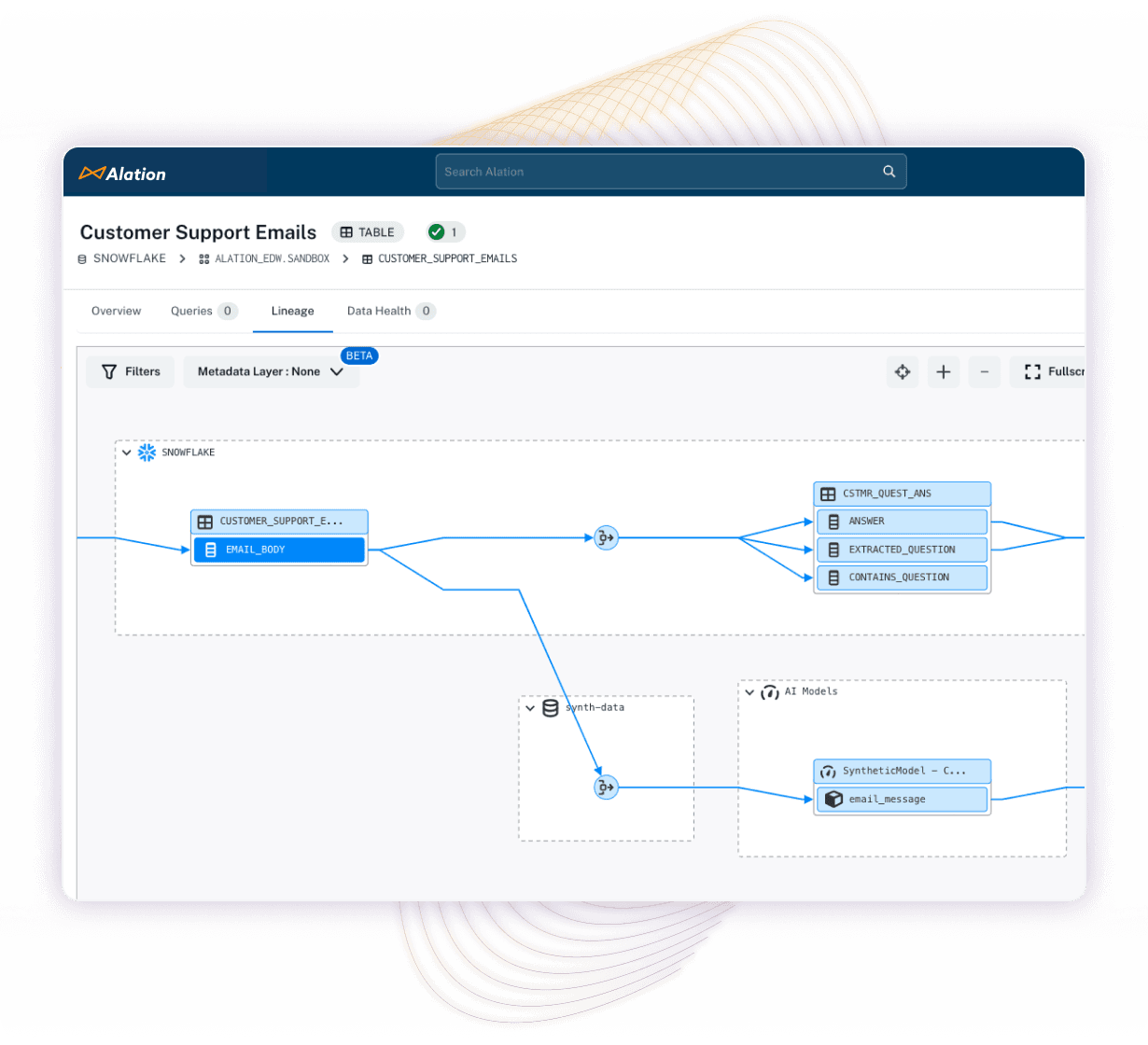
Task: Click the table icon on CUSTOMER_SUPPORT_E node
Action: point(203,522)
